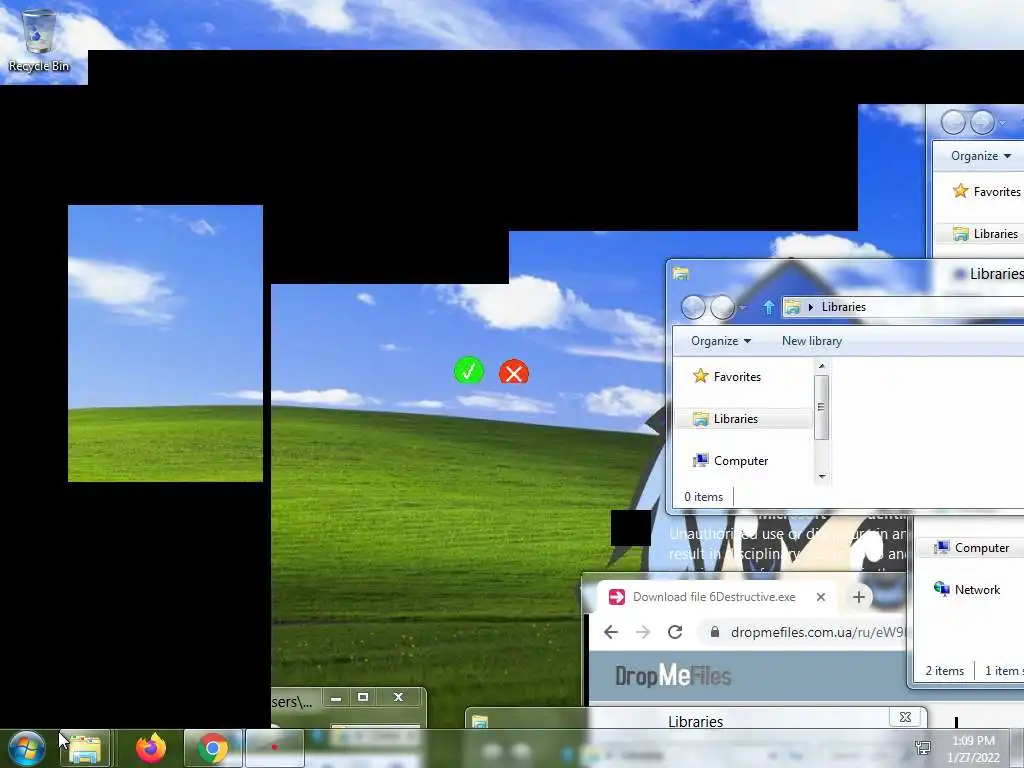1024x768 pixels.
Task: Select the Download file 6Destructive.exe Chrome tab
Action: coord(714,597)
